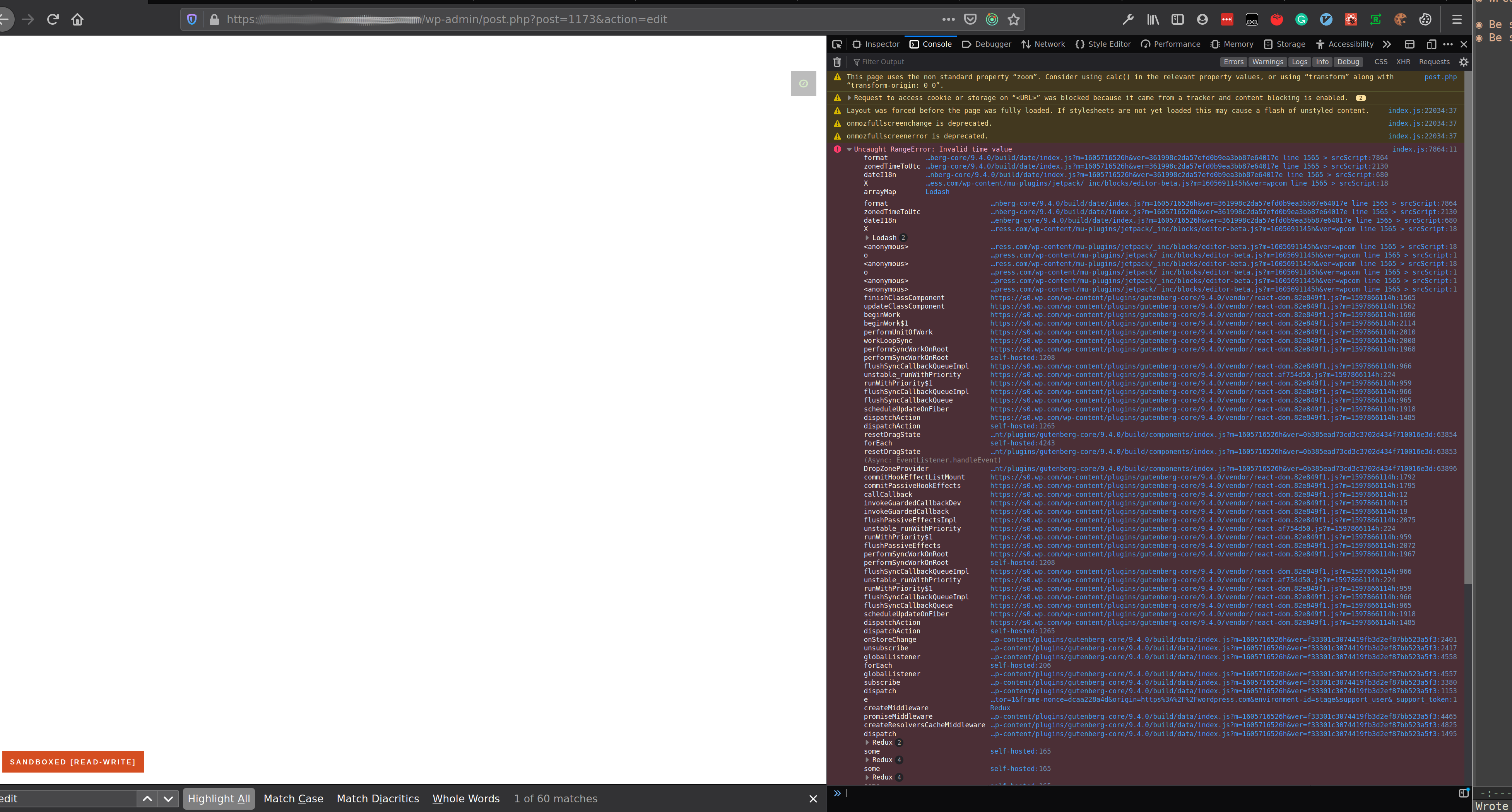Toggle Match Case in the find bar
The image size is (1512, 812).
point(293,798)
